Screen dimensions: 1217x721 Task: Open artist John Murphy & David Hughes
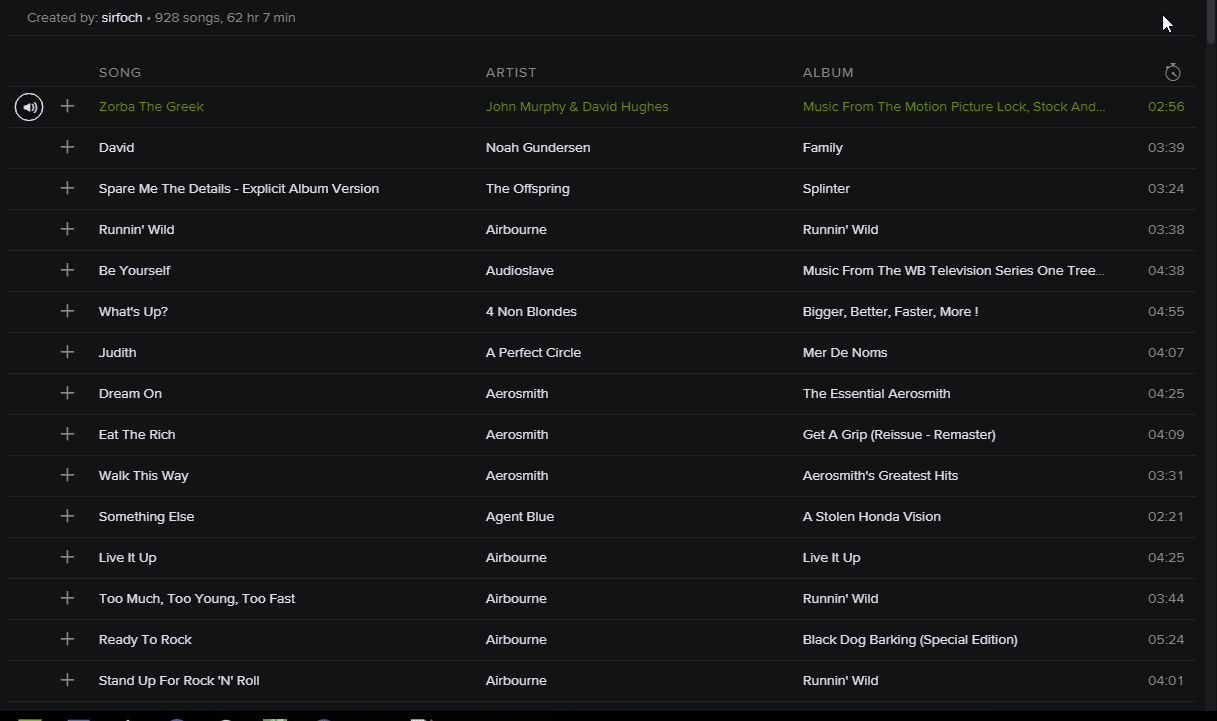(577, 106)
